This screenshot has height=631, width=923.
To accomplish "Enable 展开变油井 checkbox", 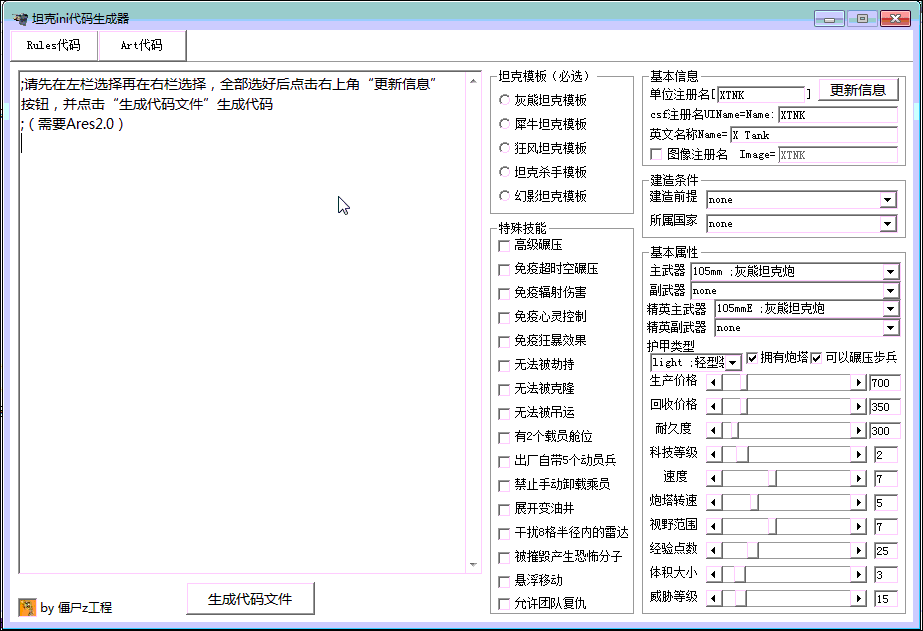I will [504, 510].
